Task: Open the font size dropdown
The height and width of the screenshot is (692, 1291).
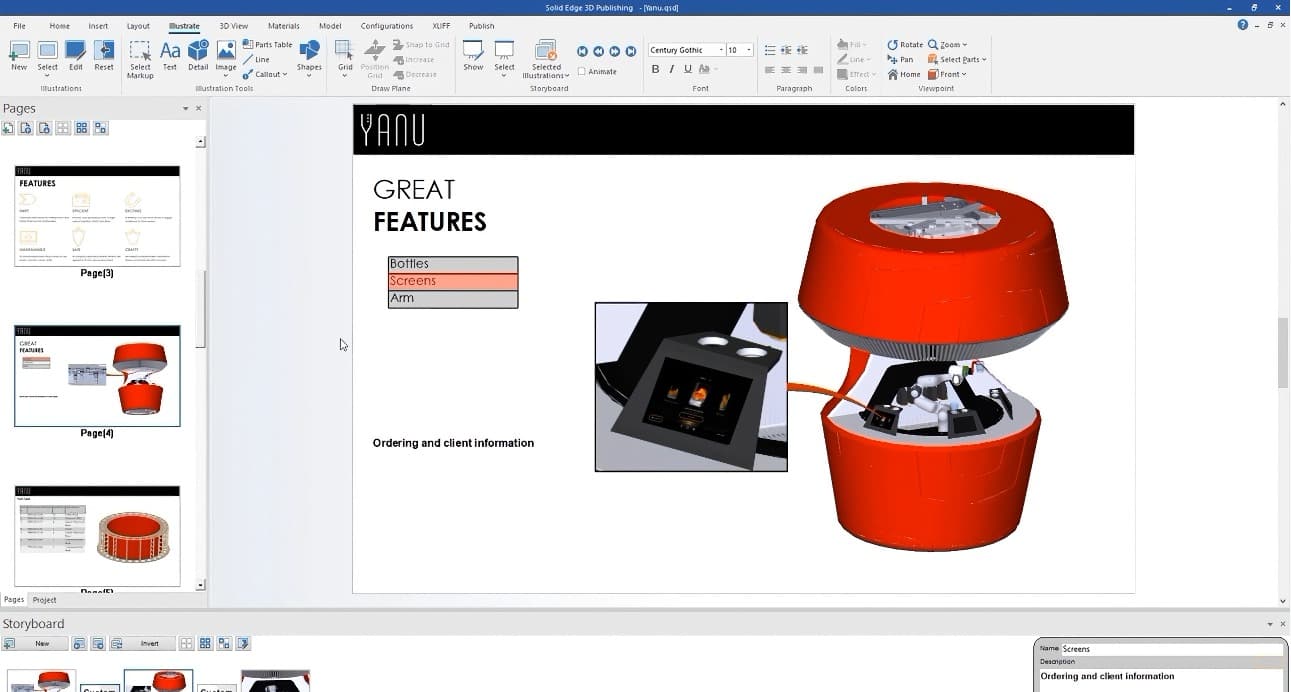Action: pyautogui.click(x=748, y=50)
